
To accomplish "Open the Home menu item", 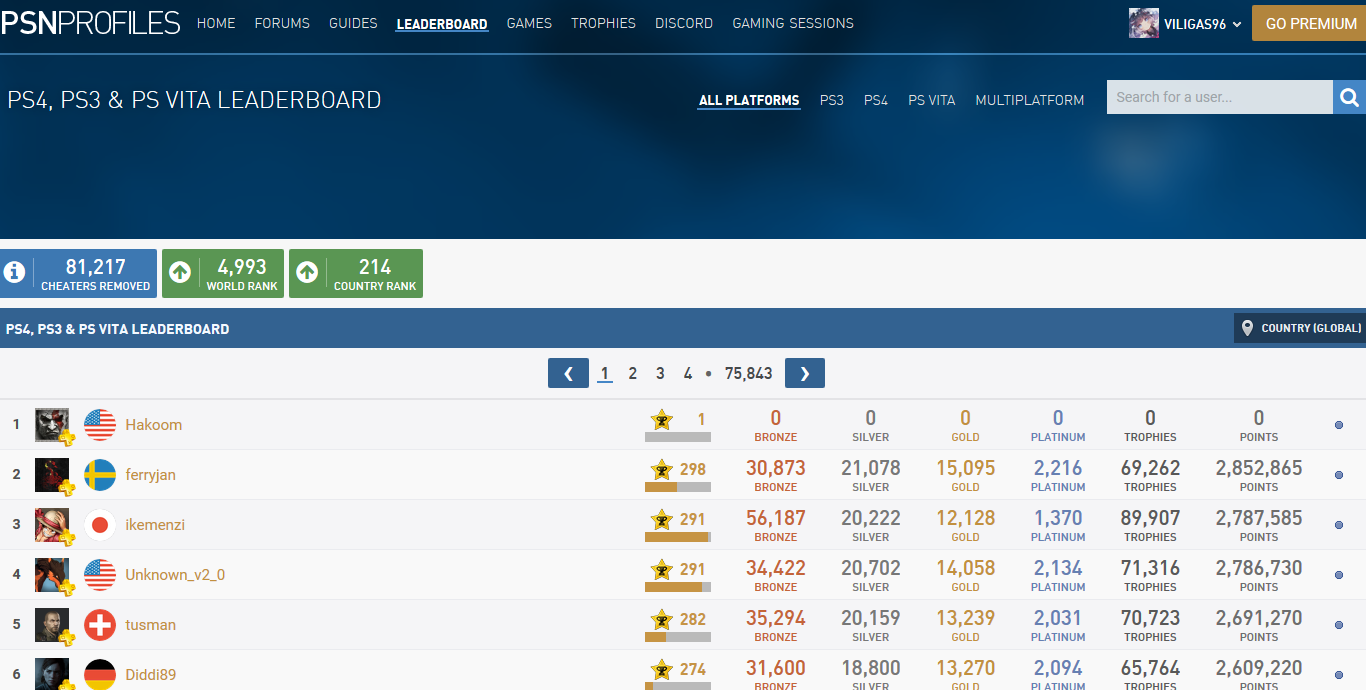I will [x=216, y=23].
